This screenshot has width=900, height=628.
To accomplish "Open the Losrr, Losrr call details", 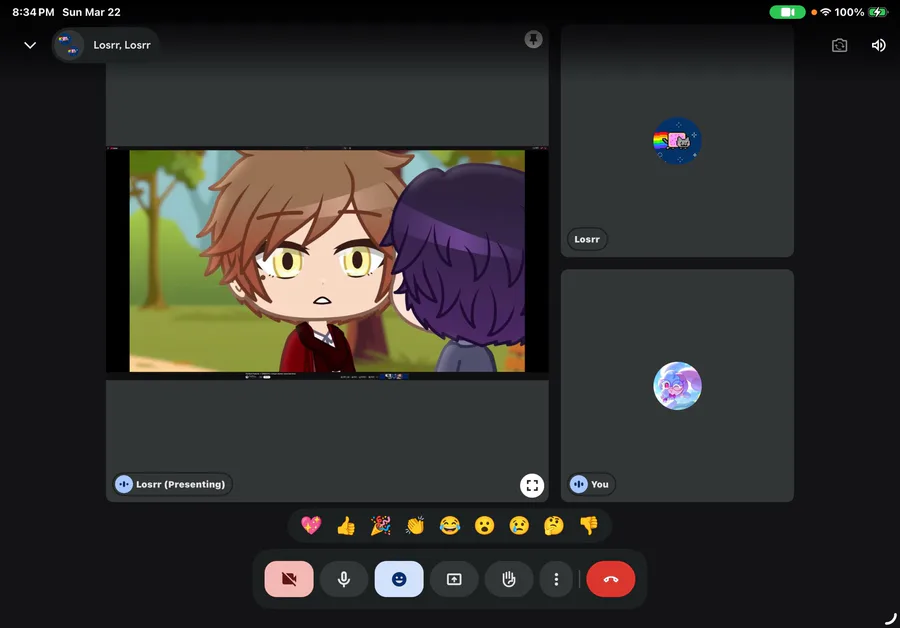I will pyautogui.click(x=105, y=45).
